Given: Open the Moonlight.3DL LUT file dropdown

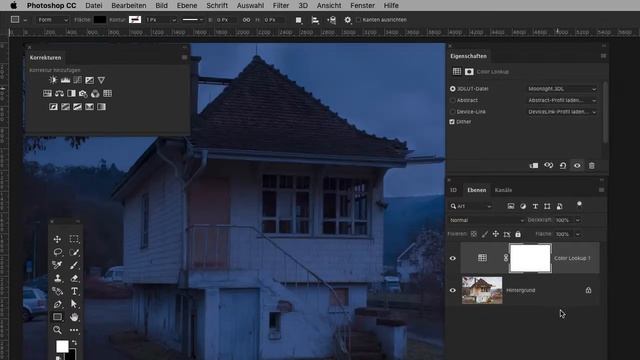Looking at the screenshot, I should (562, 89).
